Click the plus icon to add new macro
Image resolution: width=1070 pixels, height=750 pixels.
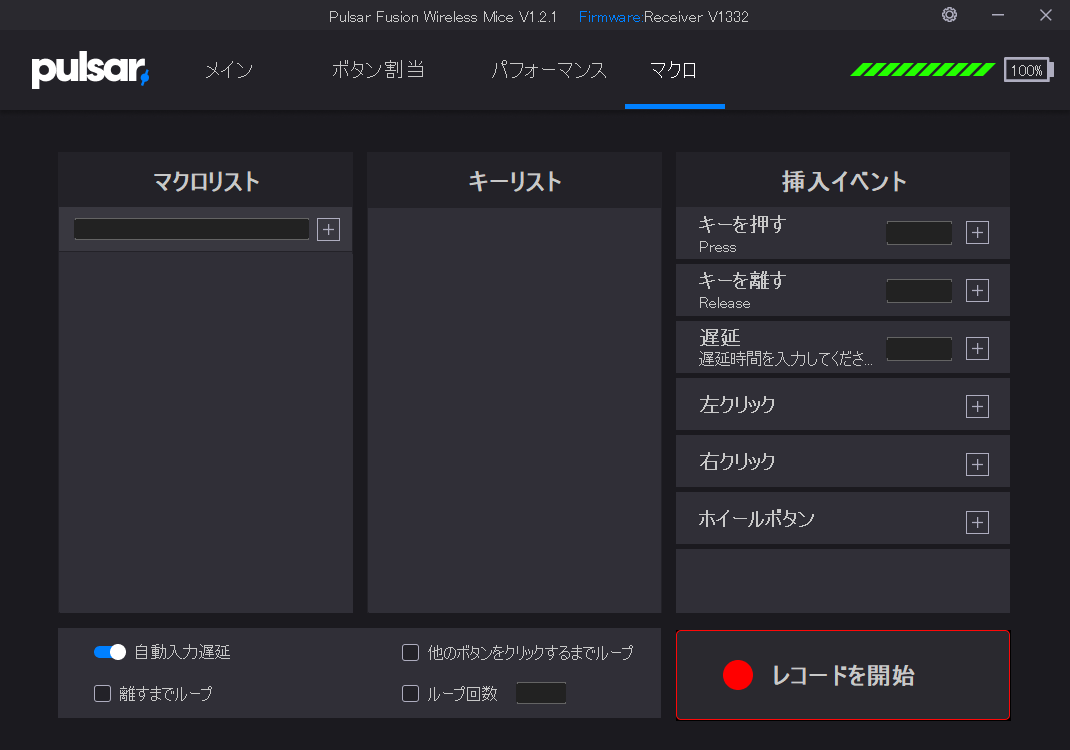pyautogui.click(x=328, y=230)
